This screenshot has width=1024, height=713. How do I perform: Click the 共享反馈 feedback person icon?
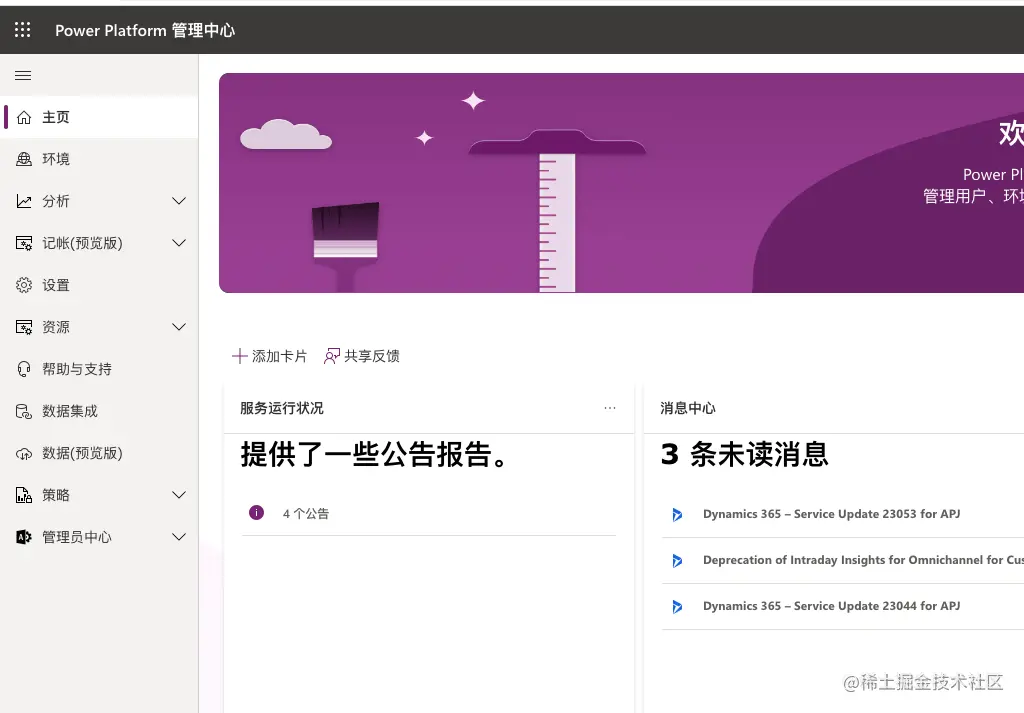point(332,356)
